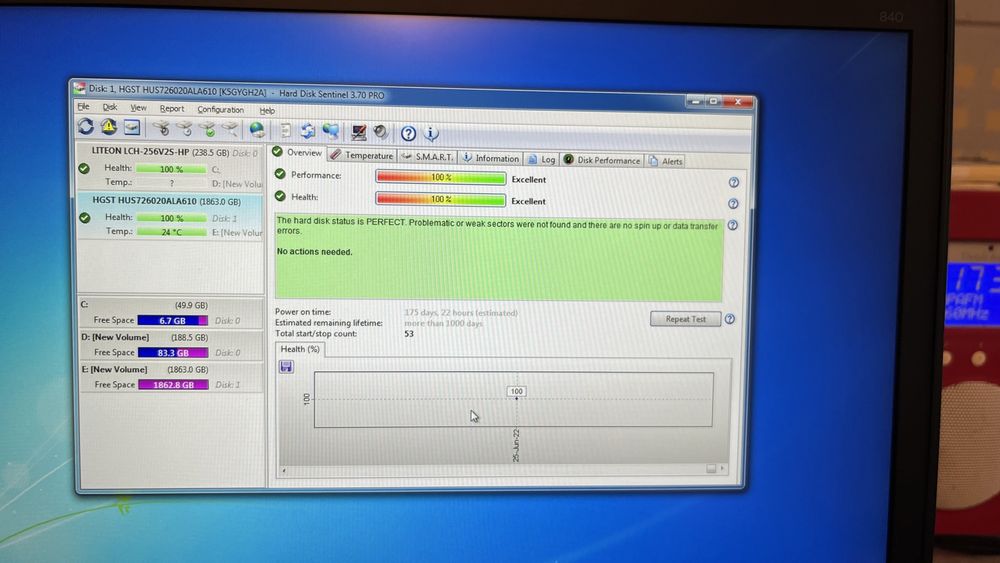Click the first gray disk test icon
Screen dimensions: 1000x563
click(161, 129)
